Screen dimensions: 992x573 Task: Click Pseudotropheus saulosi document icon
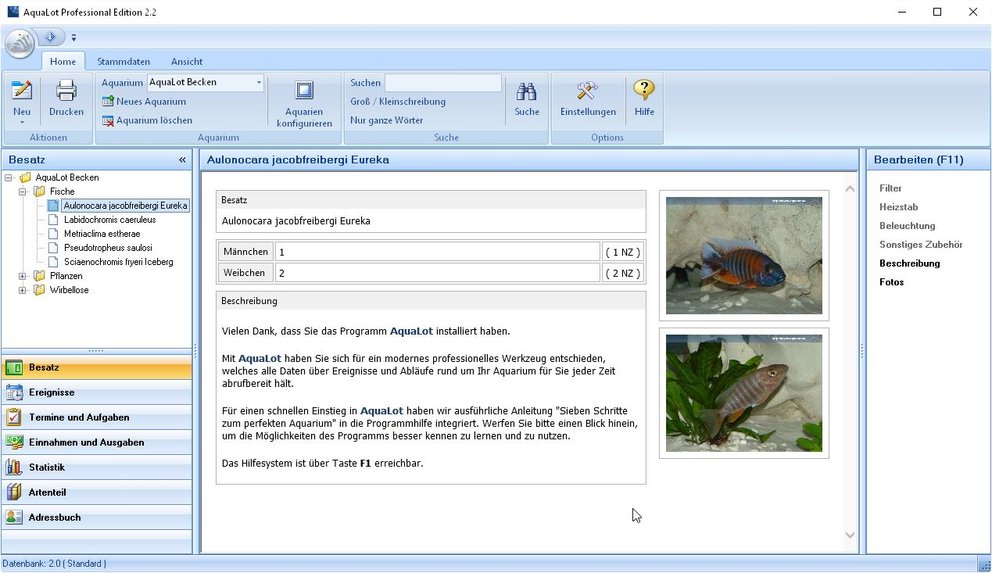pyautogui.click(x=54, y=247)
